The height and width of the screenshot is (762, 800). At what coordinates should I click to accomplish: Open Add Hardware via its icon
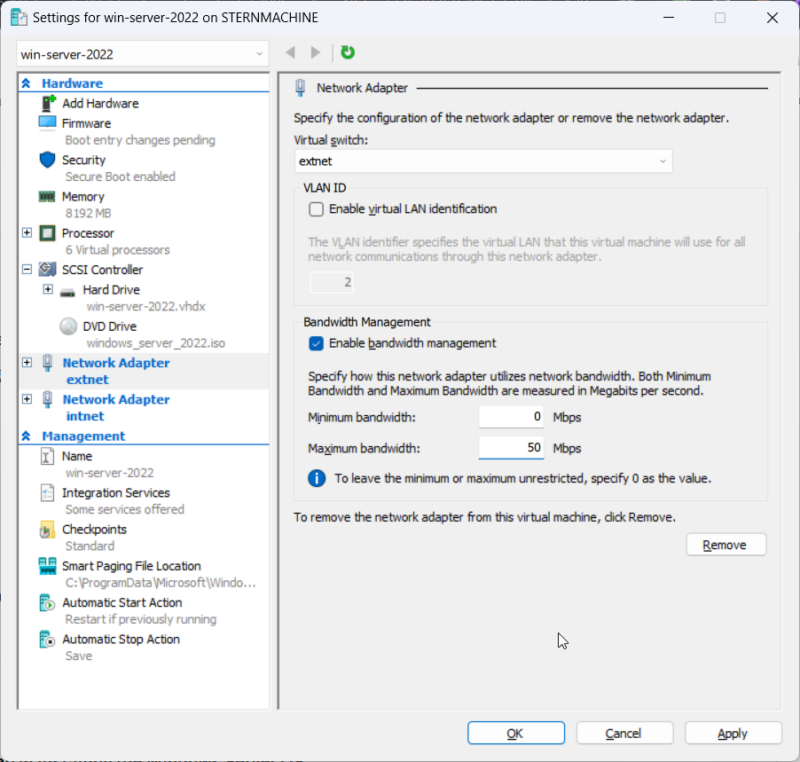(47, 104)
